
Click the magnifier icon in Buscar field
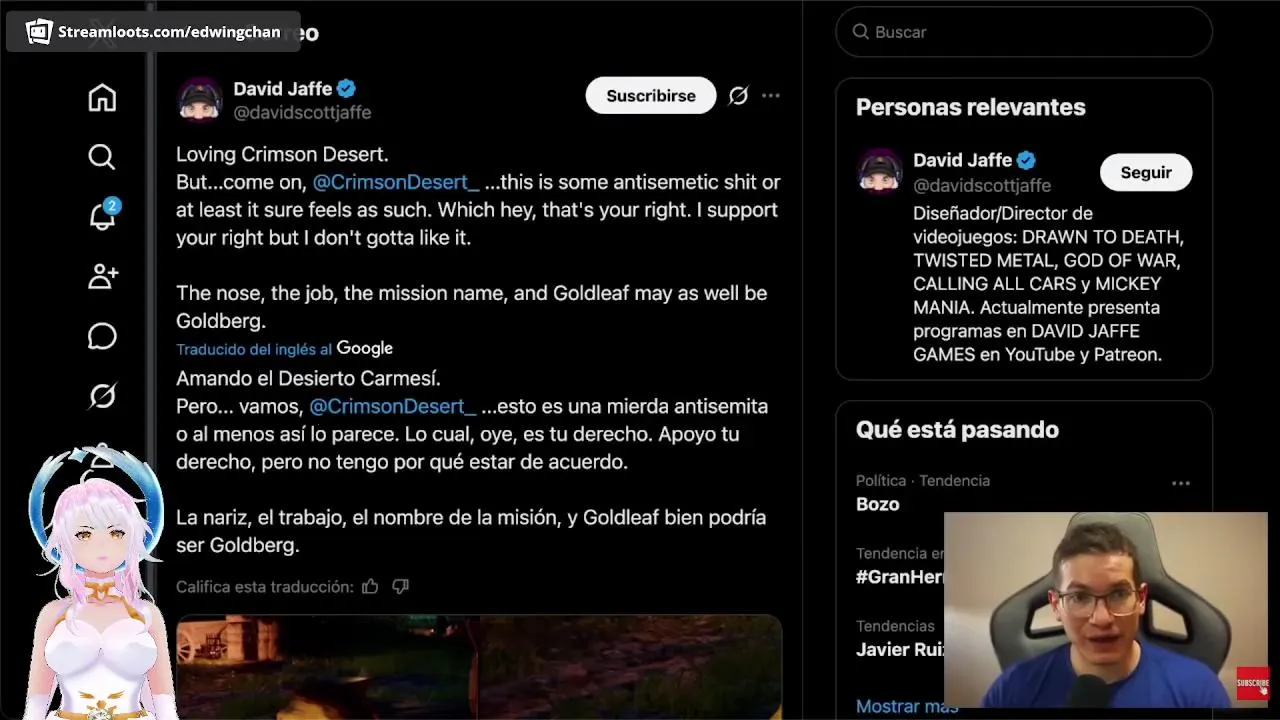pos(860,32)
